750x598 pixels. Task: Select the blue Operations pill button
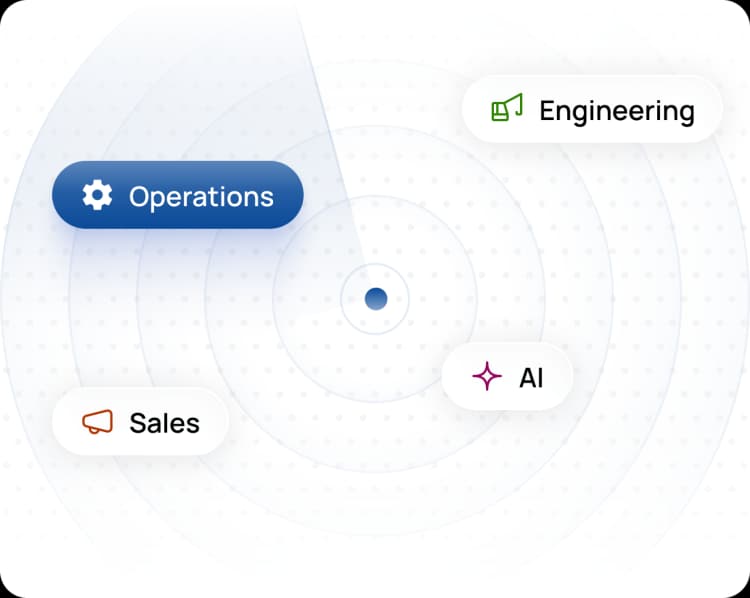(177, 195)
